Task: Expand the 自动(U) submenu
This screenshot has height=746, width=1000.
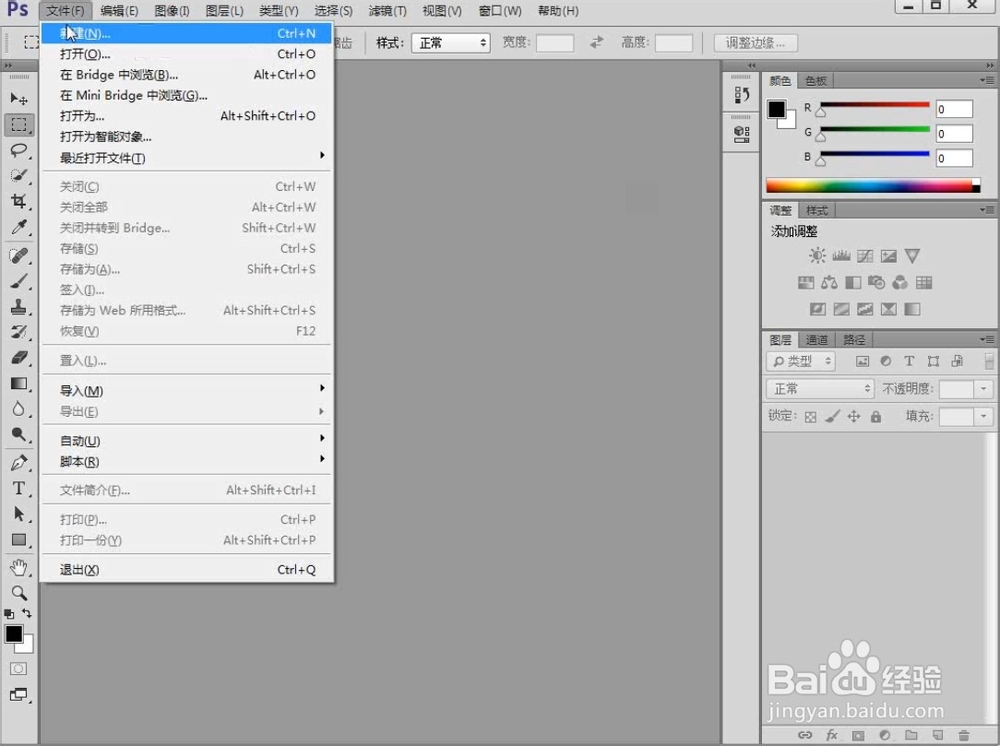Action: point(186,441)
